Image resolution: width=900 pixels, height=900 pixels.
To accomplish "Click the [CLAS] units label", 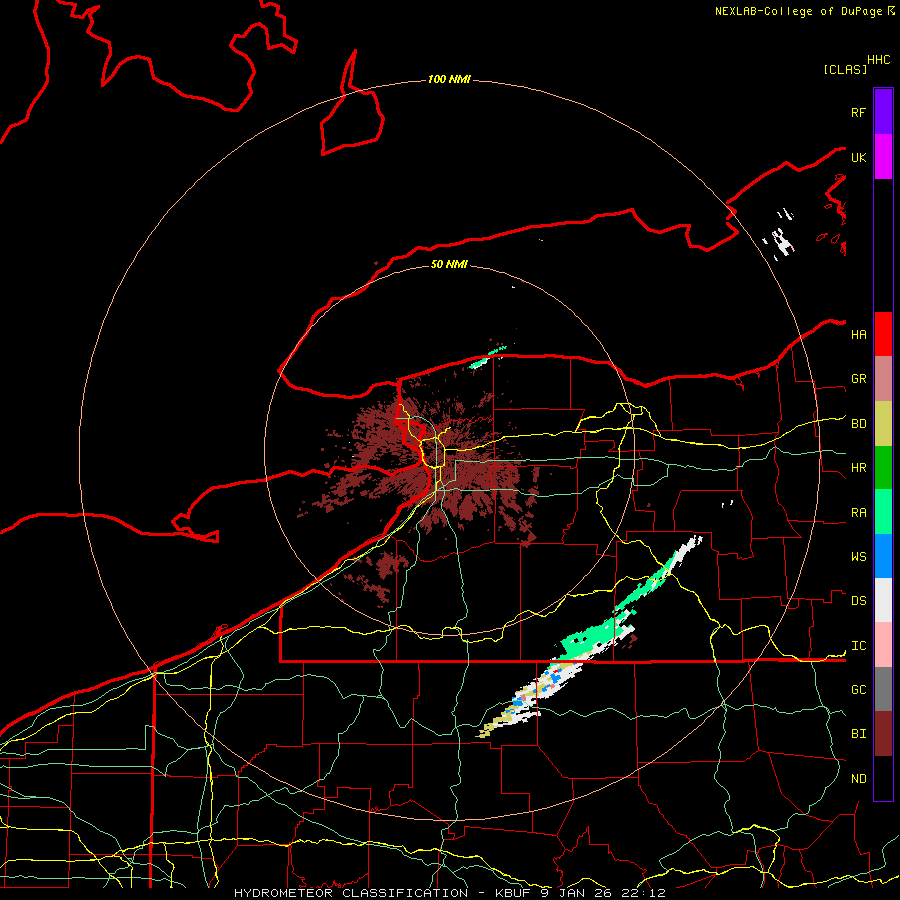I will 845,69.
